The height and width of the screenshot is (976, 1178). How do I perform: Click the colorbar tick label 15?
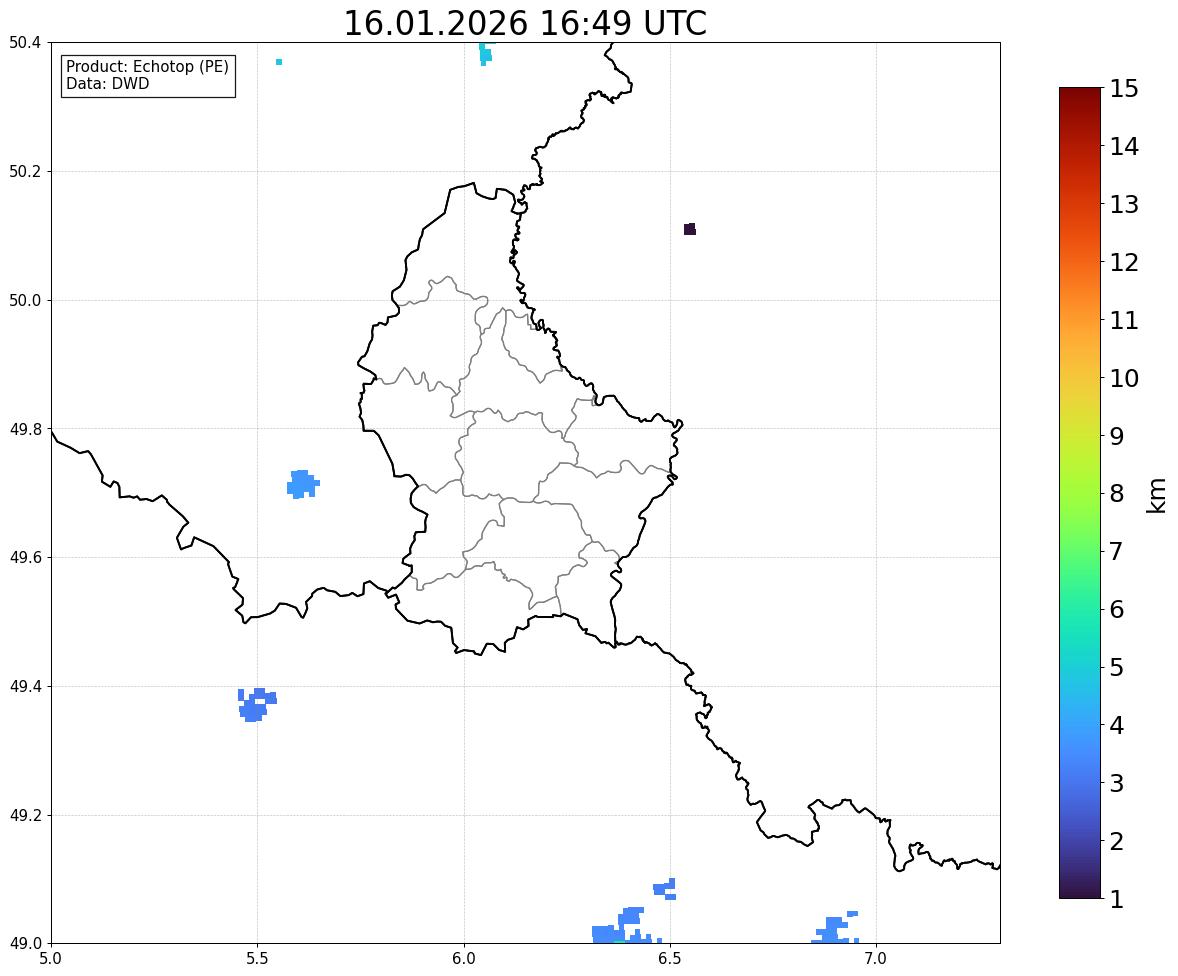(x=1124, y=89)
